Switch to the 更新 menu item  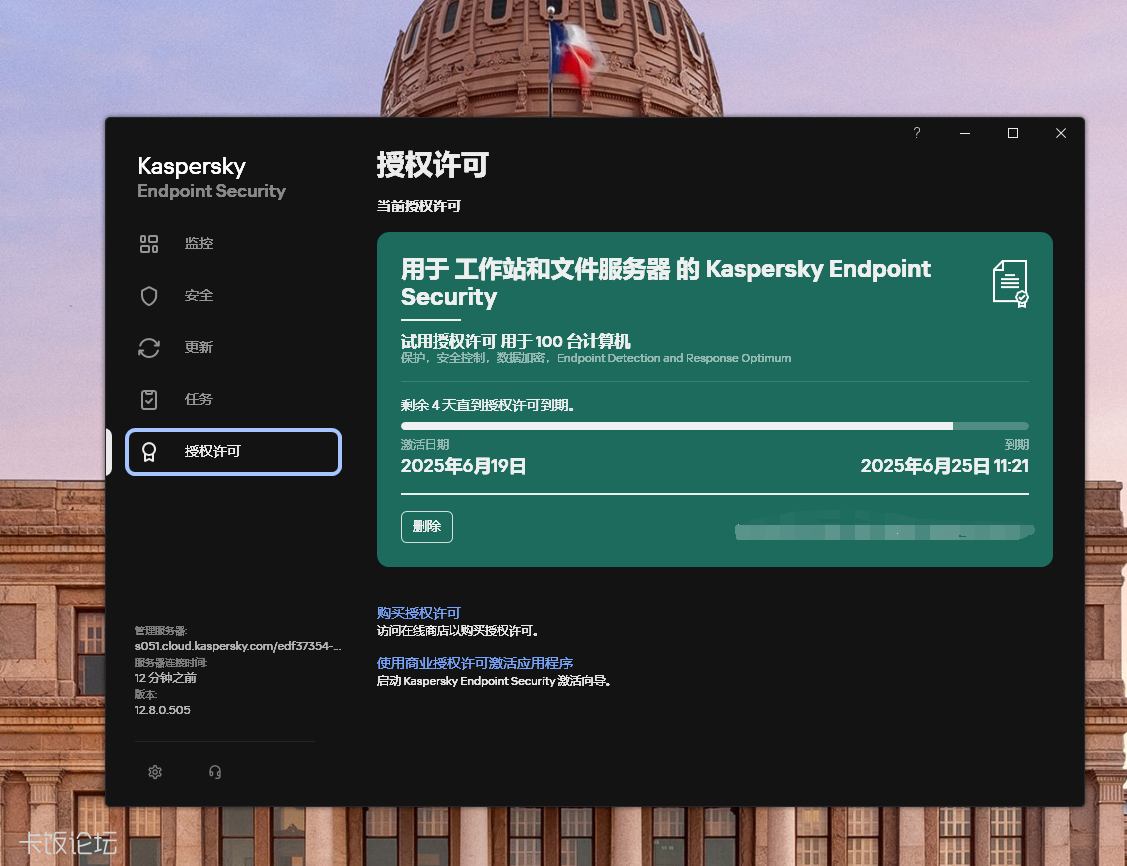[233, 348]
